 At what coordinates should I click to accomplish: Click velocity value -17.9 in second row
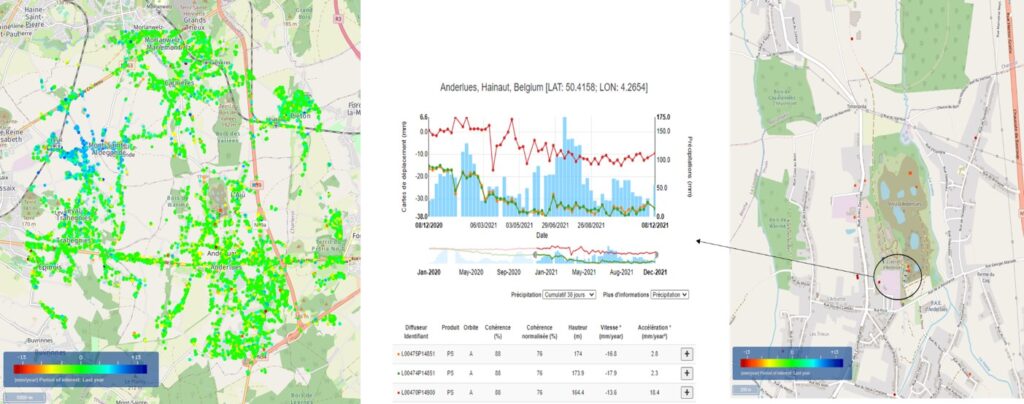(611, 373)
